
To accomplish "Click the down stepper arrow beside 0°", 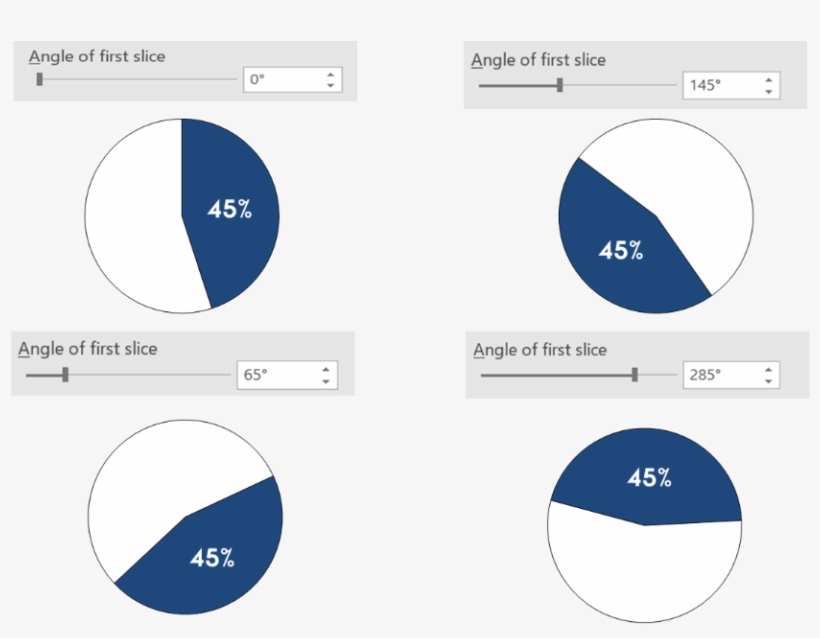I will coord(331,85).
